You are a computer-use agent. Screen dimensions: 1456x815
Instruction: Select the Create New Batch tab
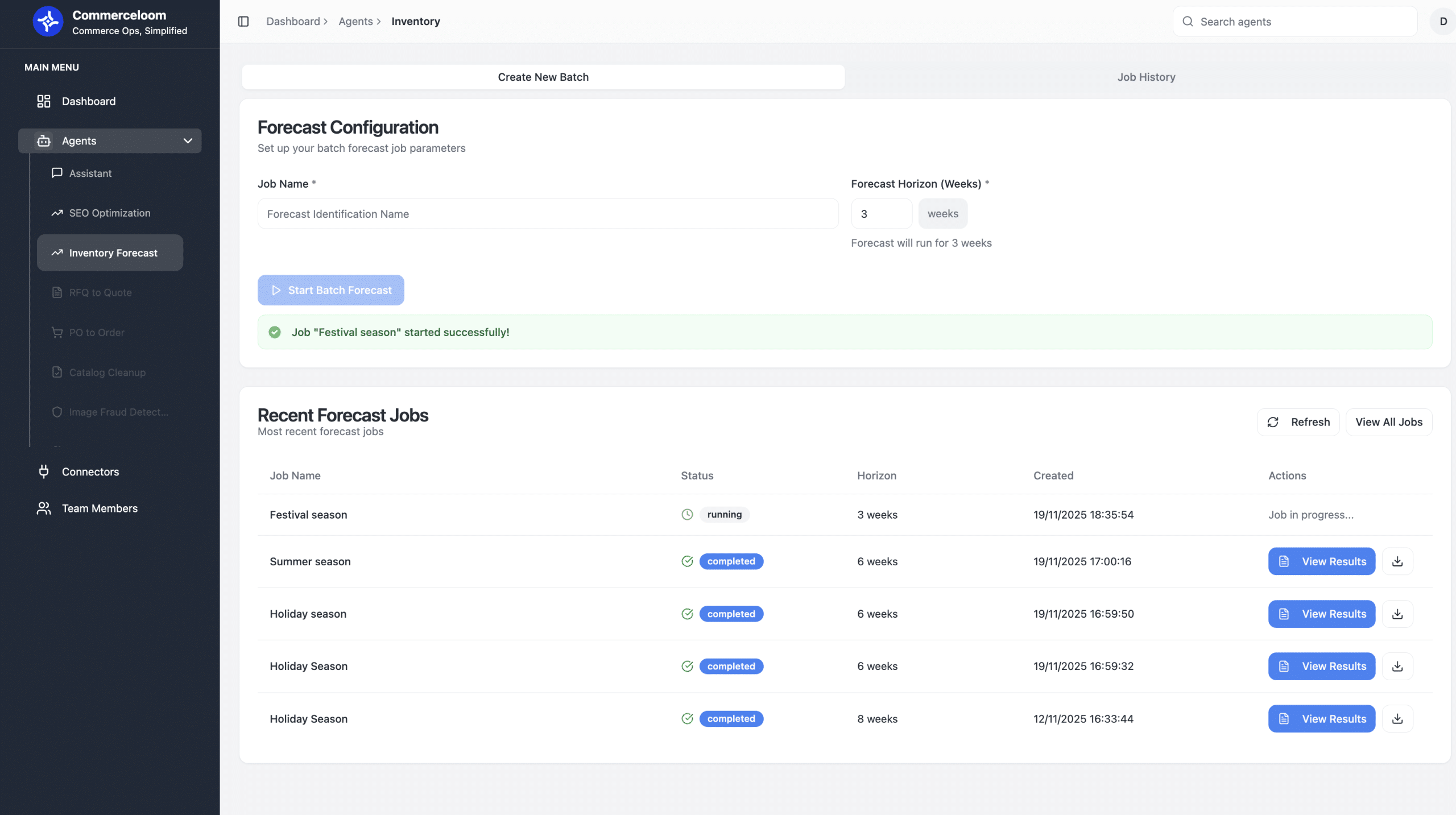click(543, 77)
